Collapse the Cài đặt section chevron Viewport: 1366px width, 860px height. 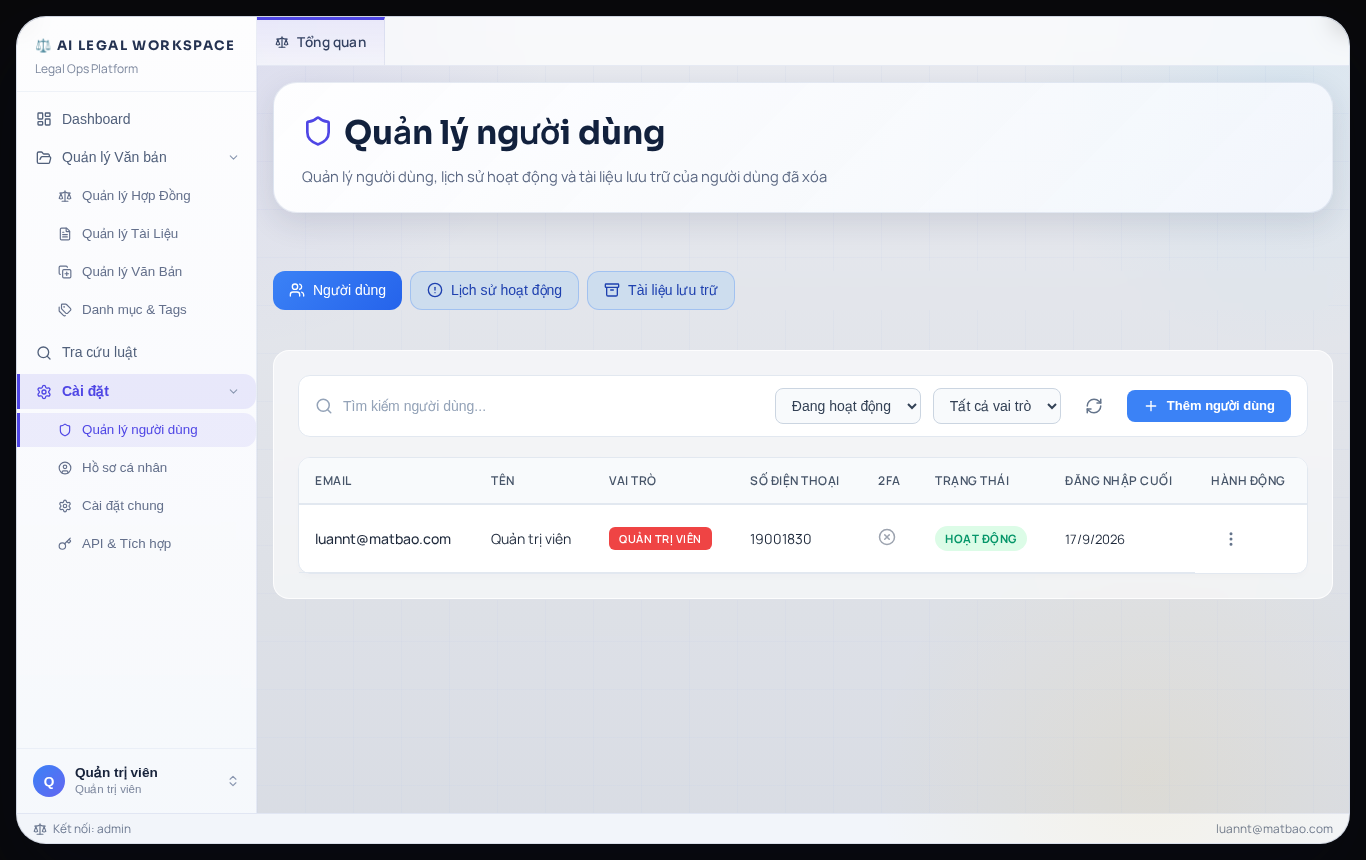pos(233,392)
